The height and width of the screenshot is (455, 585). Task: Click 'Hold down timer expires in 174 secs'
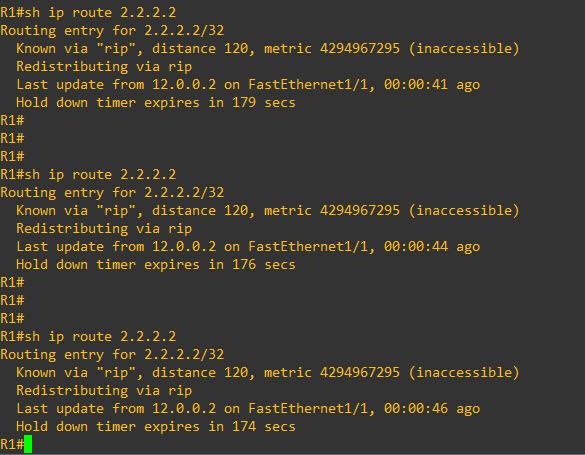pyautogui.click(x=156, y=426)
